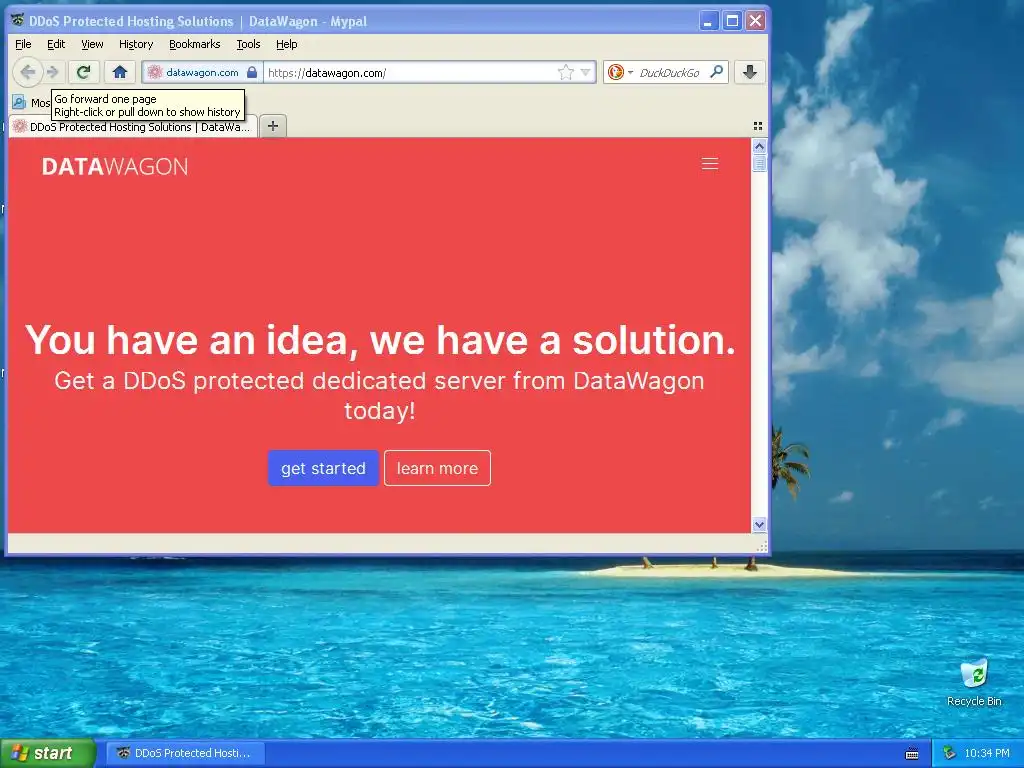Click the headline "You have an idea, we have a solution."
The width and height of the screenshot is (1024, 768).
point(380,340)
